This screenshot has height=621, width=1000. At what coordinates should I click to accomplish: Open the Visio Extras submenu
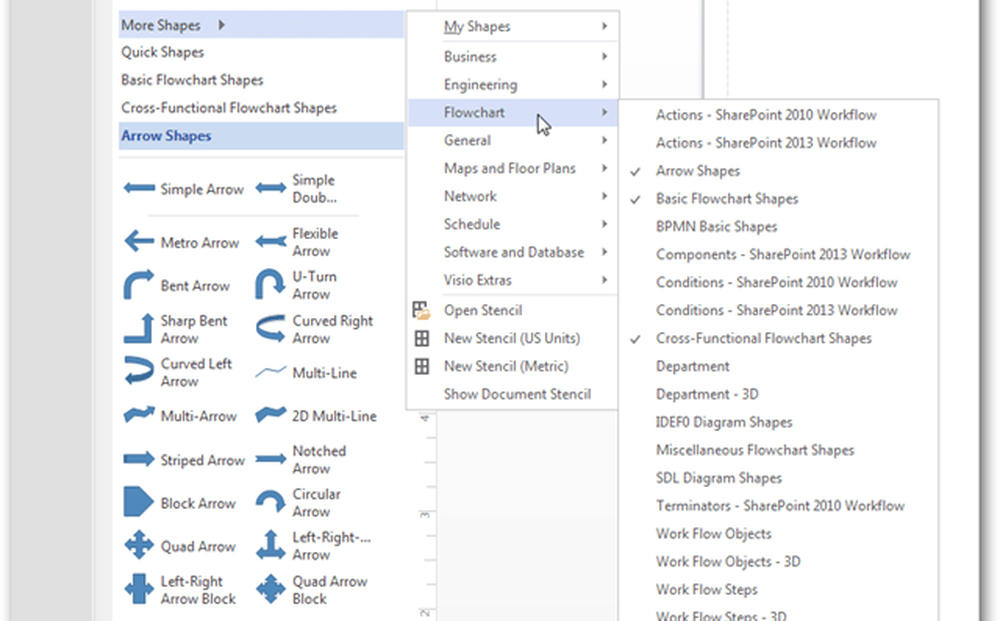click(x=513, y=281)
